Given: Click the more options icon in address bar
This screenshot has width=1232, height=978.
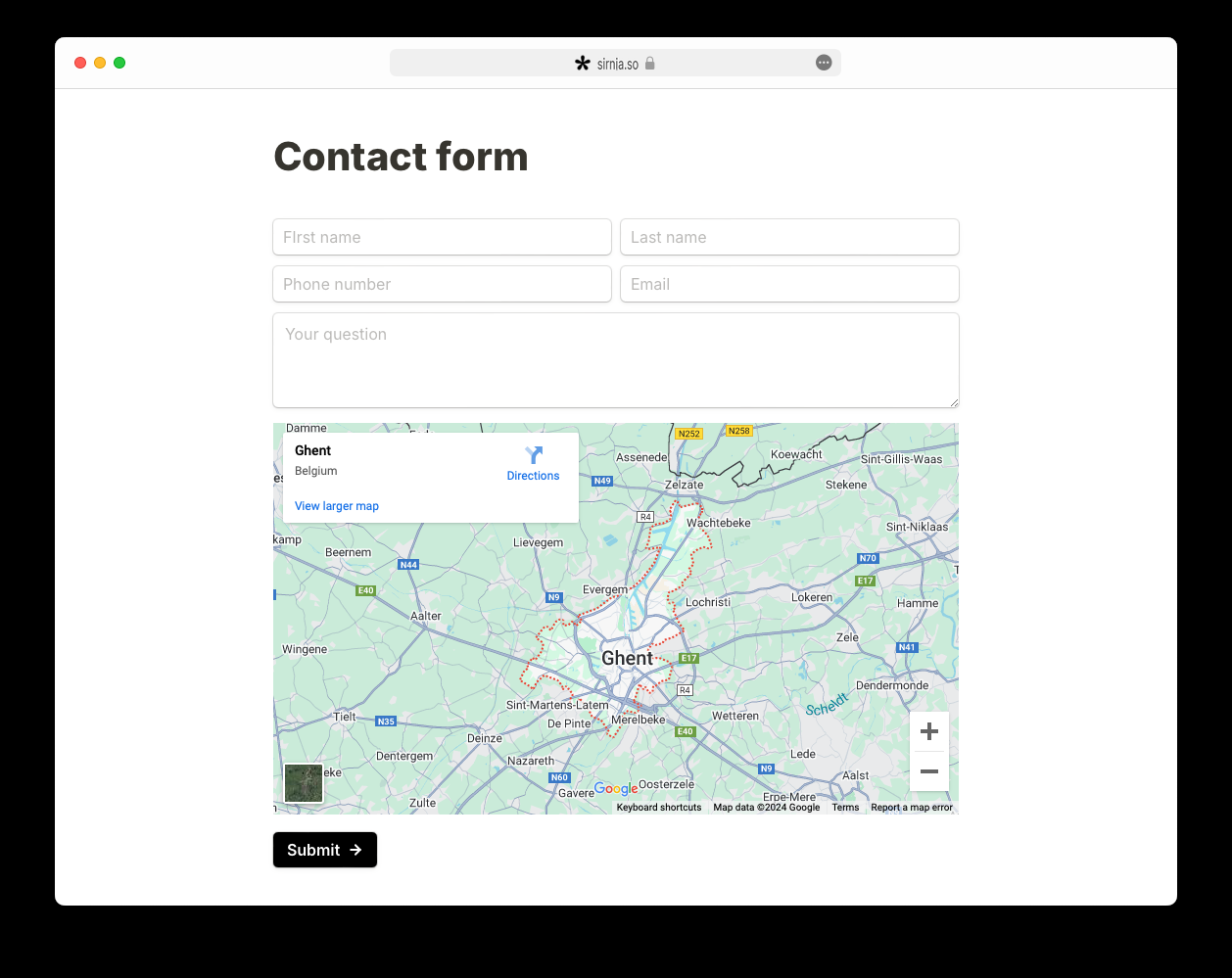Looking at the screenshot, I should pos(824,63).
